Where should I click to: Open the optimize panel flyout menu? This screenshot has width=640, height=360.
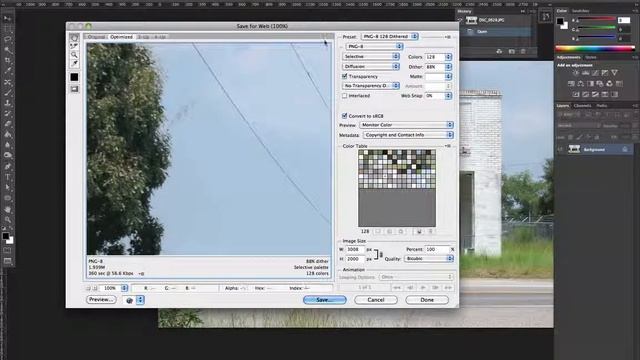[448, 37]
